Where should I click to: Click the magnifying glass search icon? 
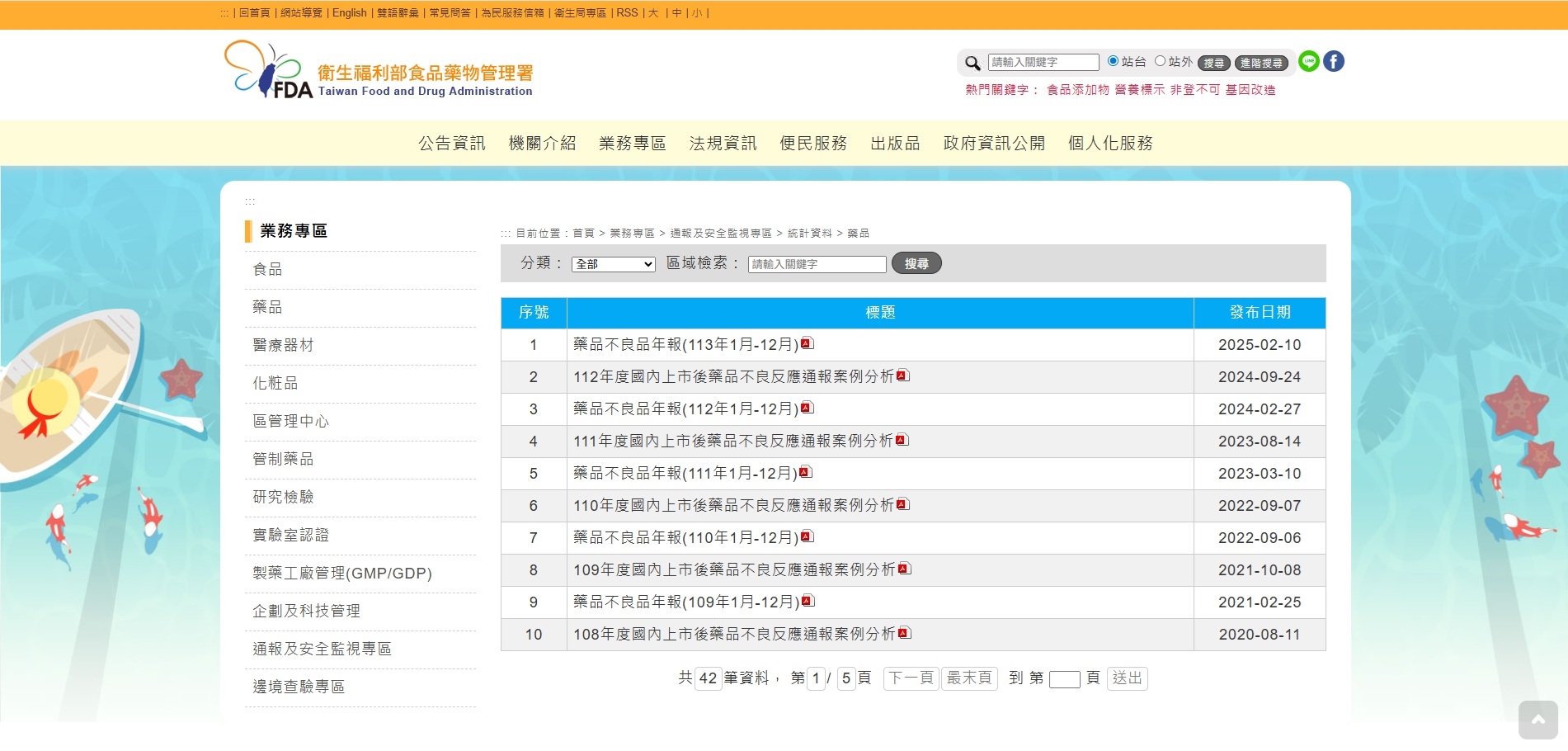pos(972,63)
